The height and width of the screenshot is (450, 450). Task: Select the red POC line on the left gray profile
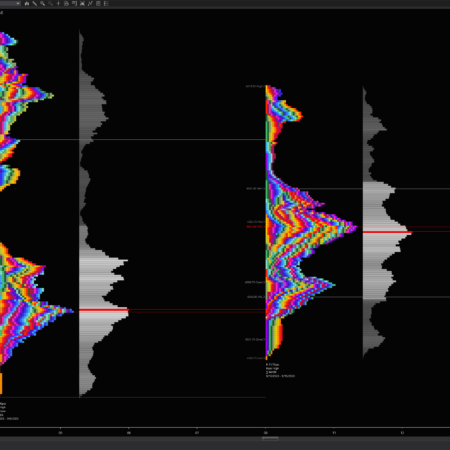pos(104,310)
